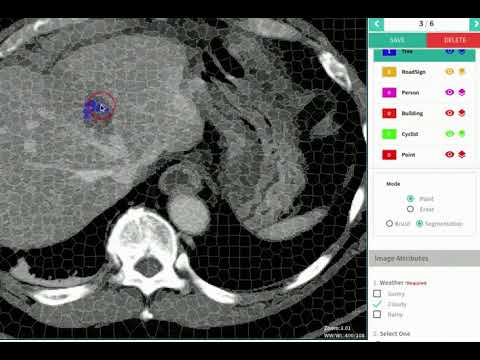Select the magenta Person color swatch

(389, 93)
